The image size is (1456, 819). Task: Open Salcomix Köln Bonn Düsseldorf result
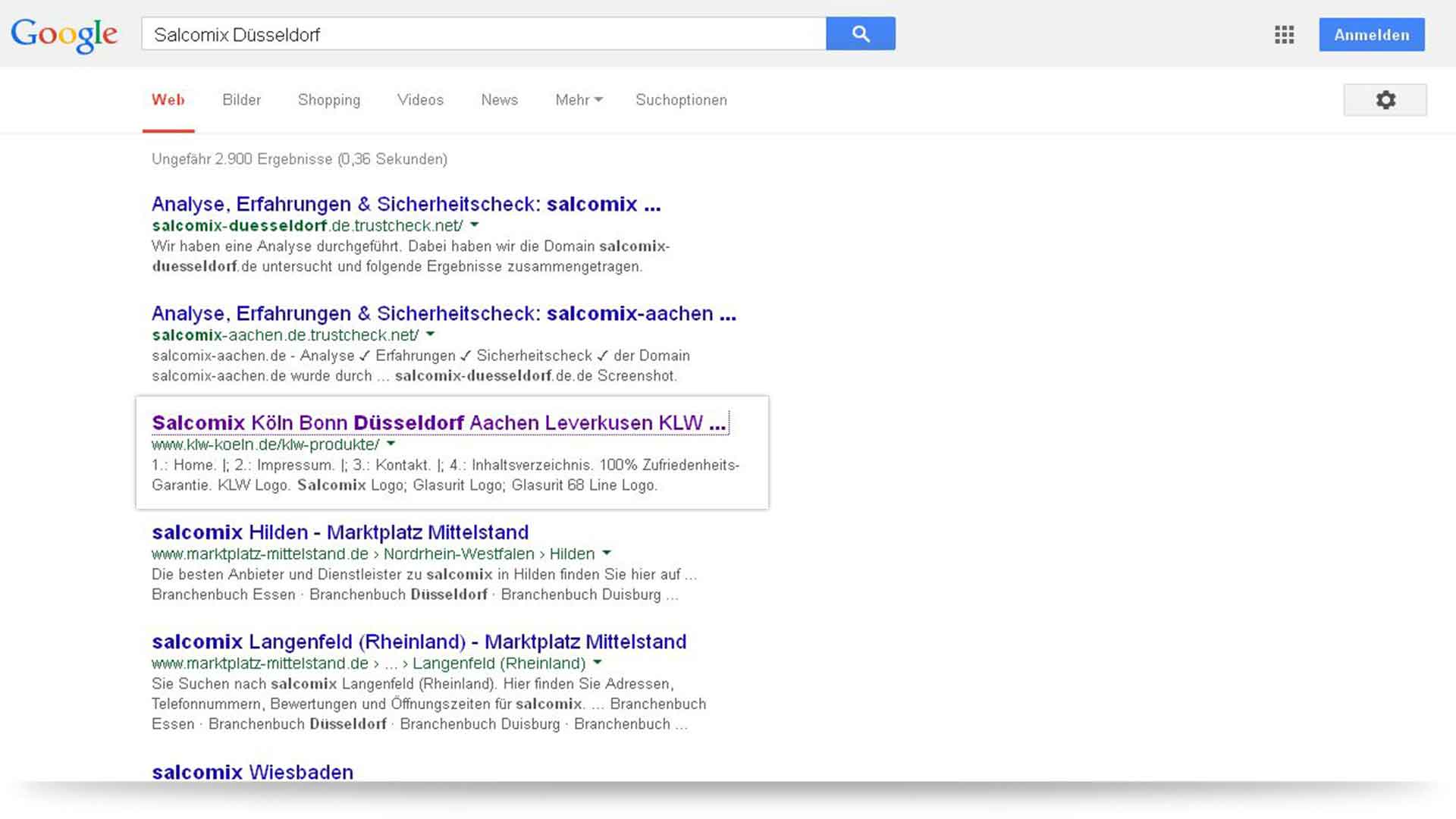440,422
